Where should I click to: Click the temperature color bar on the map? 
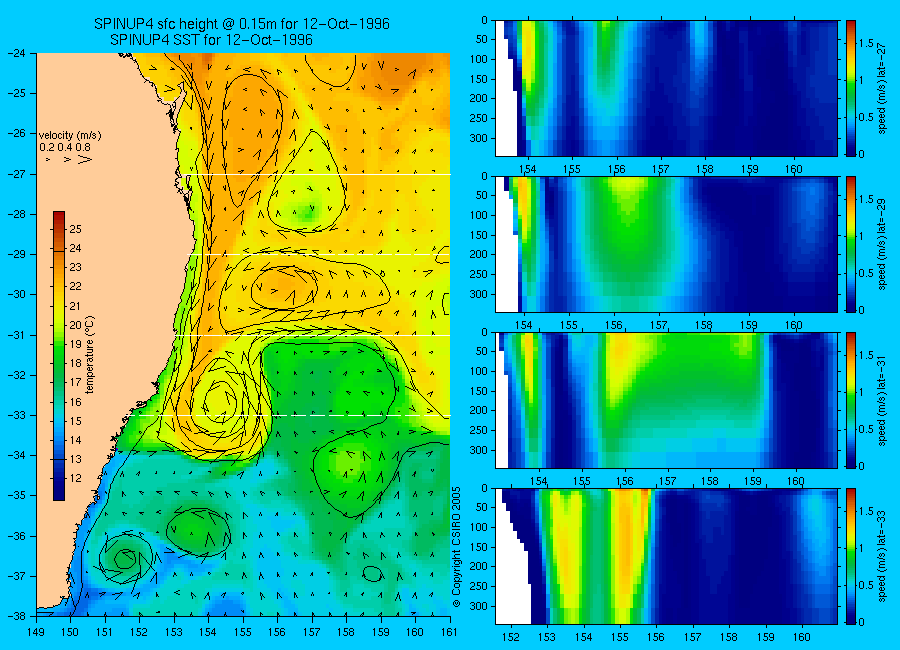59,356
